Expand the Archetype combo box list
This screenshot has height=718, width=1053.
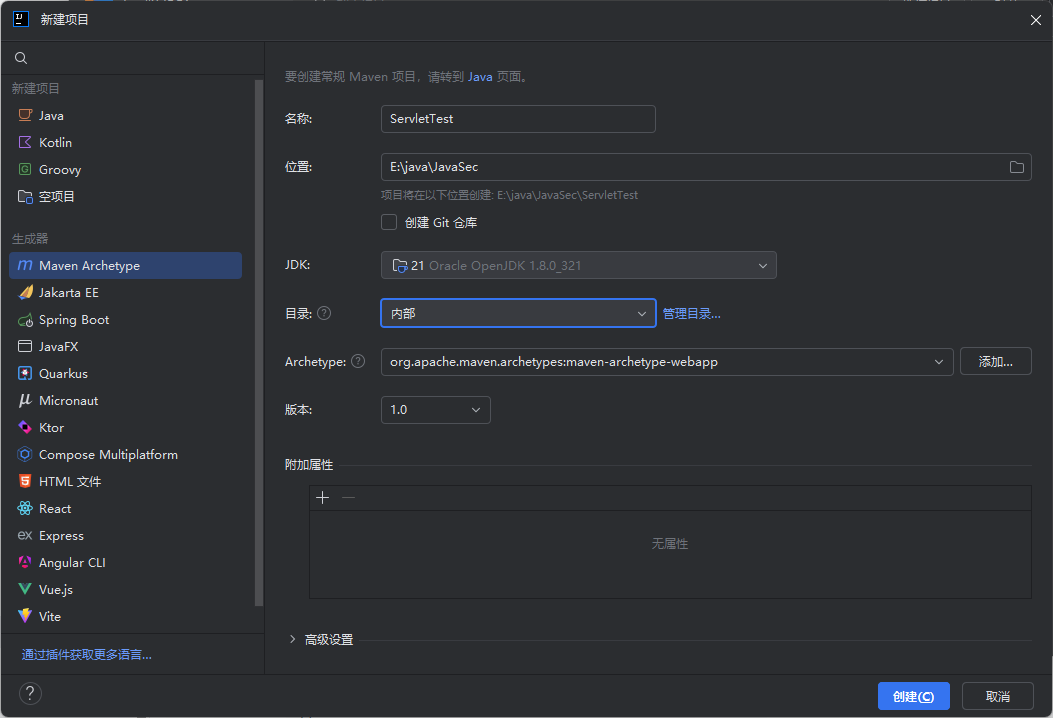pyautogui.click(x=938, y=362)
